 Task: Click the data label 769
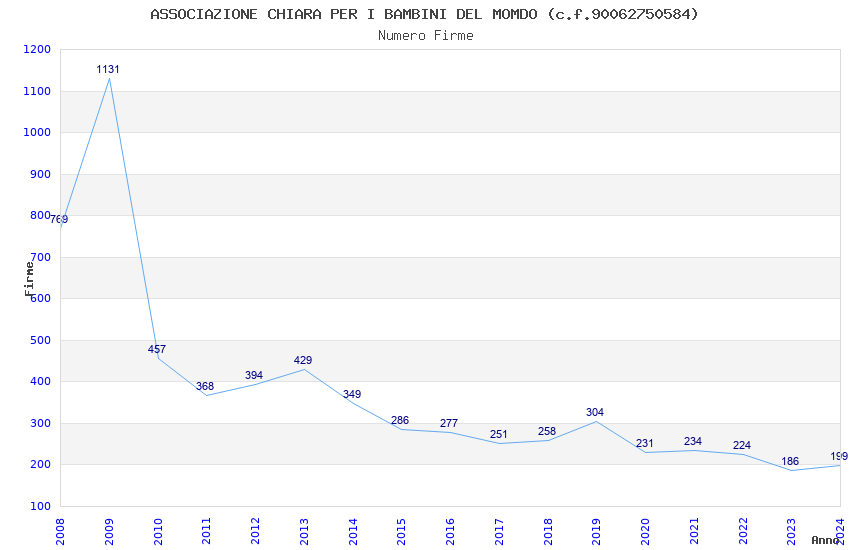click(60, 219)
